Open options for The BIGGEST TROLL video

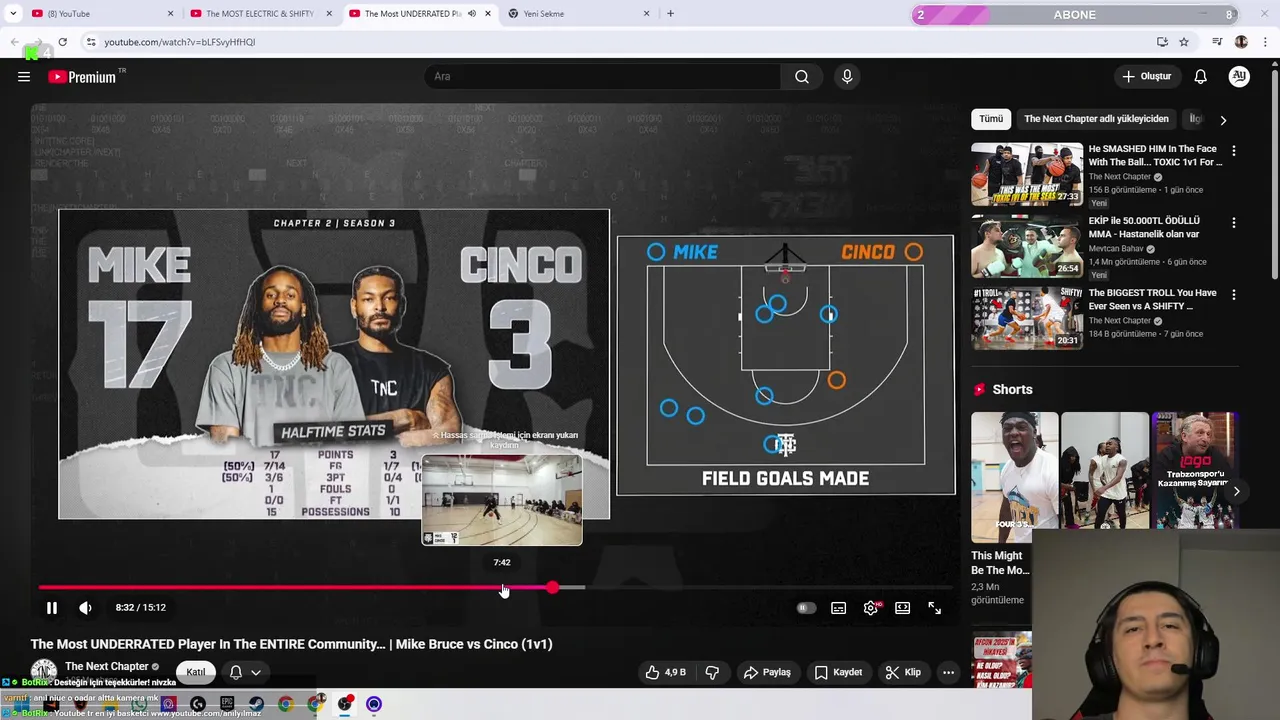coord(1233,295)
